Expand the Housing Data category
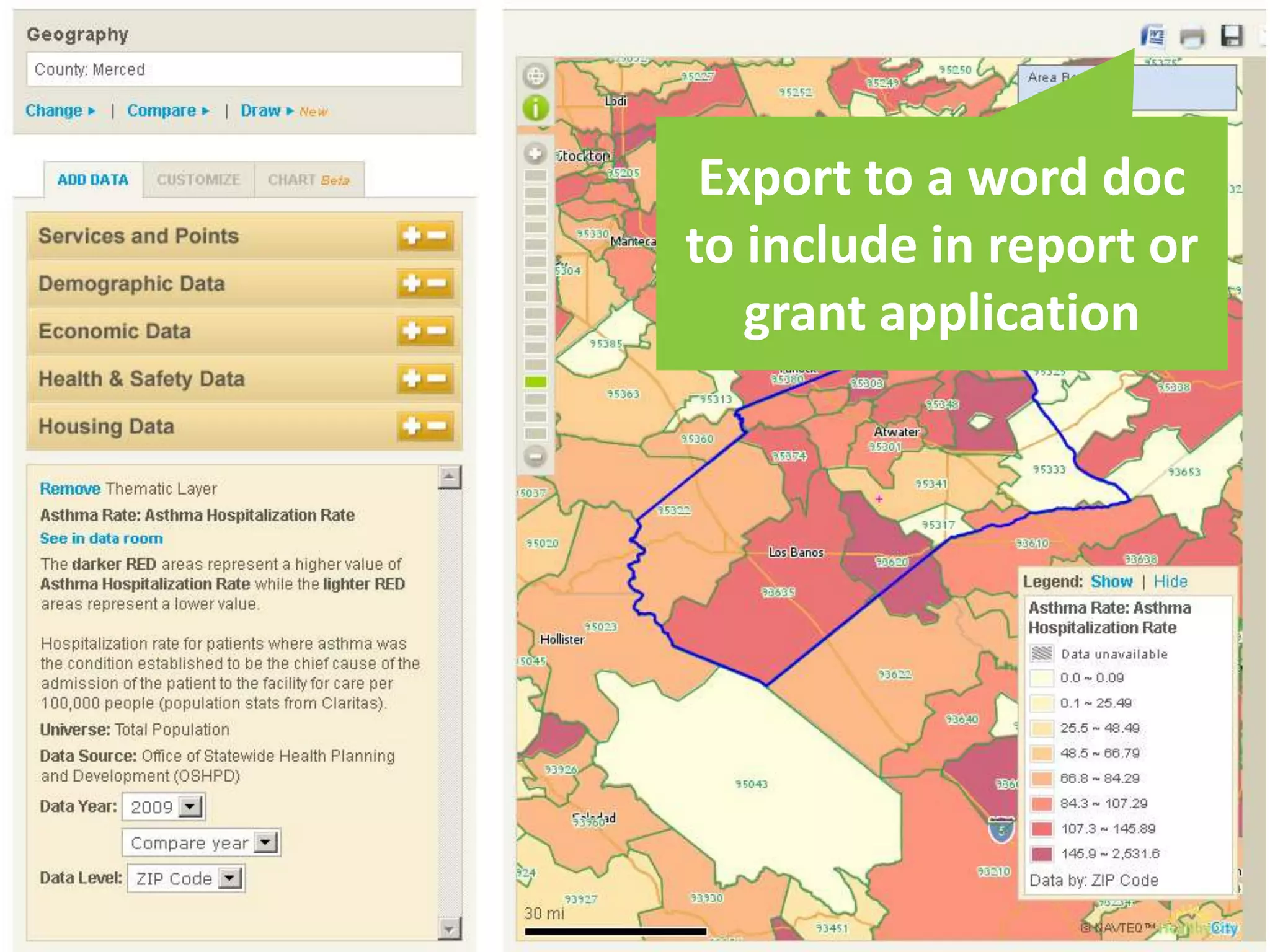 [244, 426]
